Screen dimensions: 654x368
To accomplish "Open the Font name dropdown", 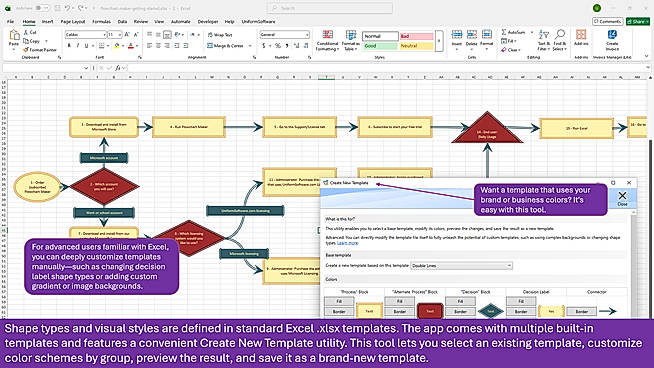I will tap(104, 35).
